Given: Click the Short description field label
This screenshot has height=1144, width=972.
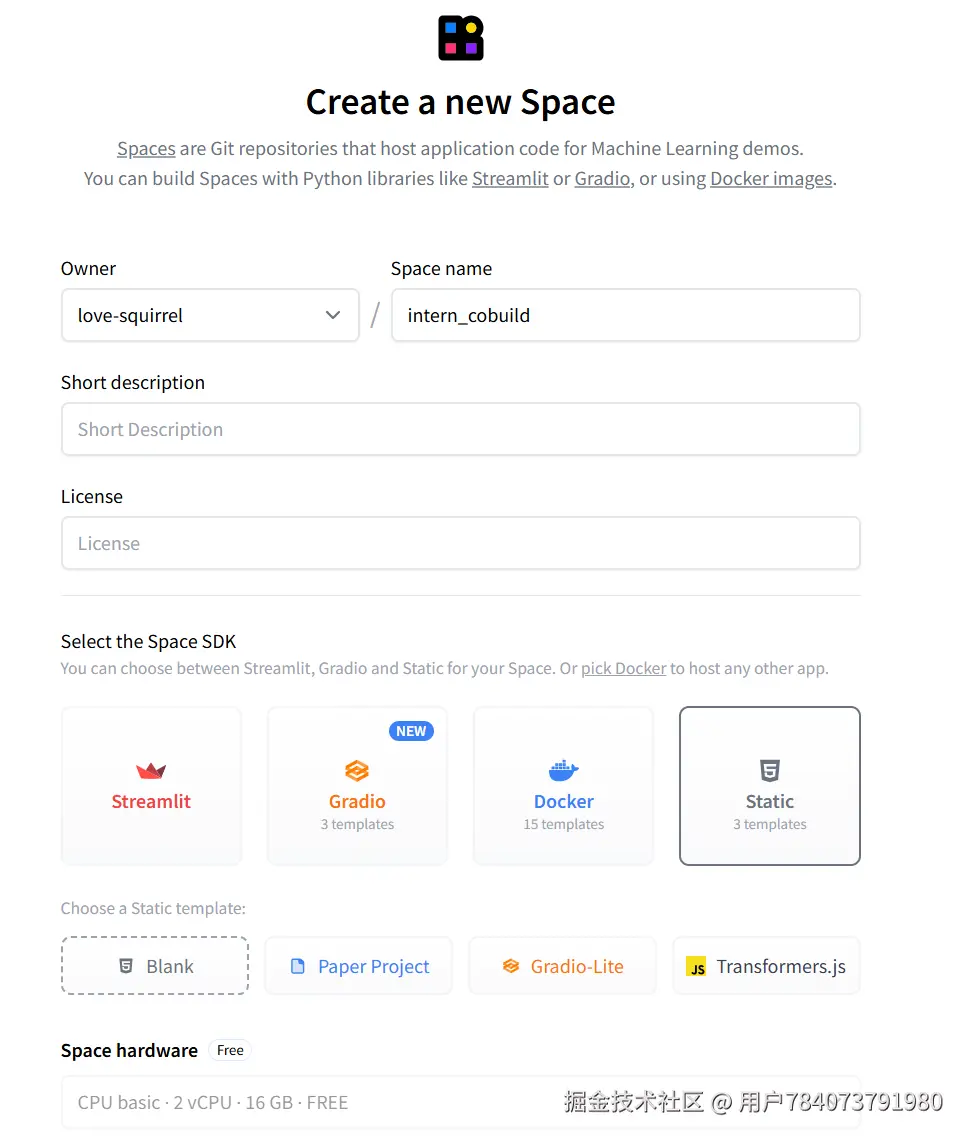Looking at the screenshot, I should (x=133, y=382).
